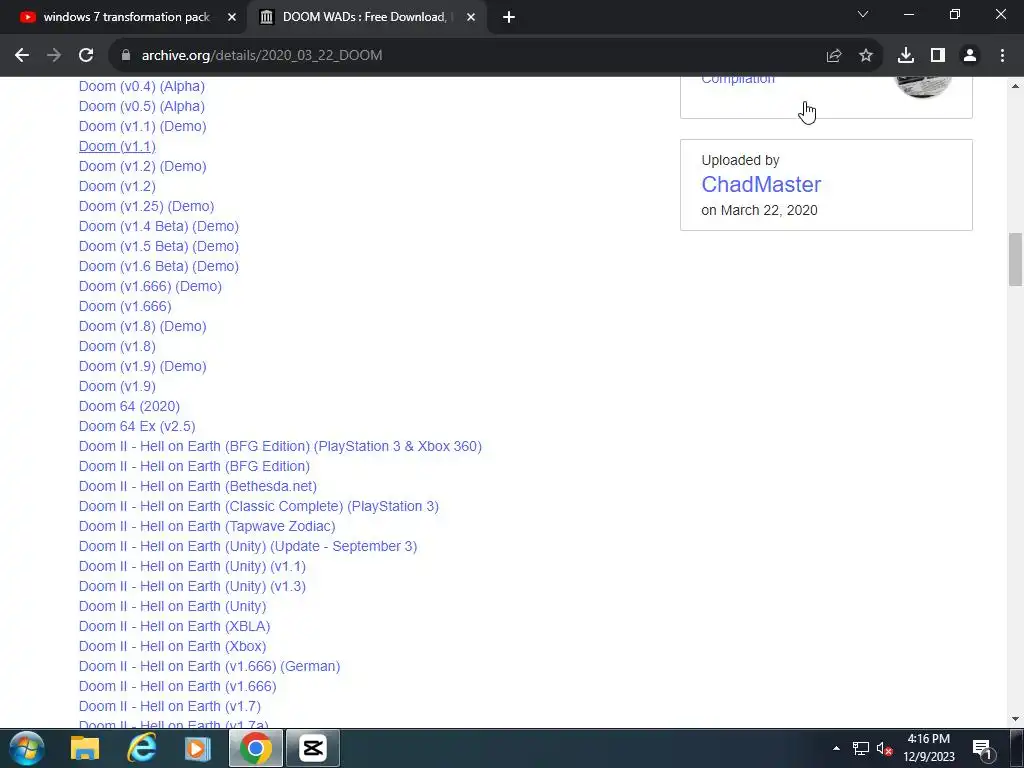Click the browser back arrow
The height and width of the screenshot is (768, 1024).
pyautogui.click(x=22, y=56)
